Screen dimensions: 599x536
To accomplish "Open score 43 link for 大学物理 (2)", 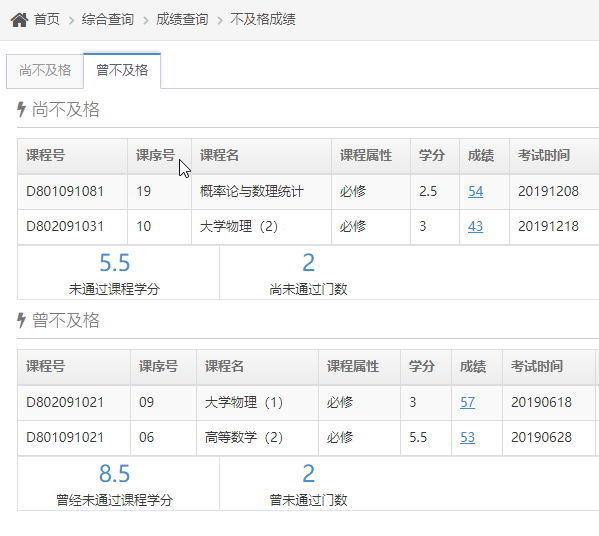I will pos(476,227).
